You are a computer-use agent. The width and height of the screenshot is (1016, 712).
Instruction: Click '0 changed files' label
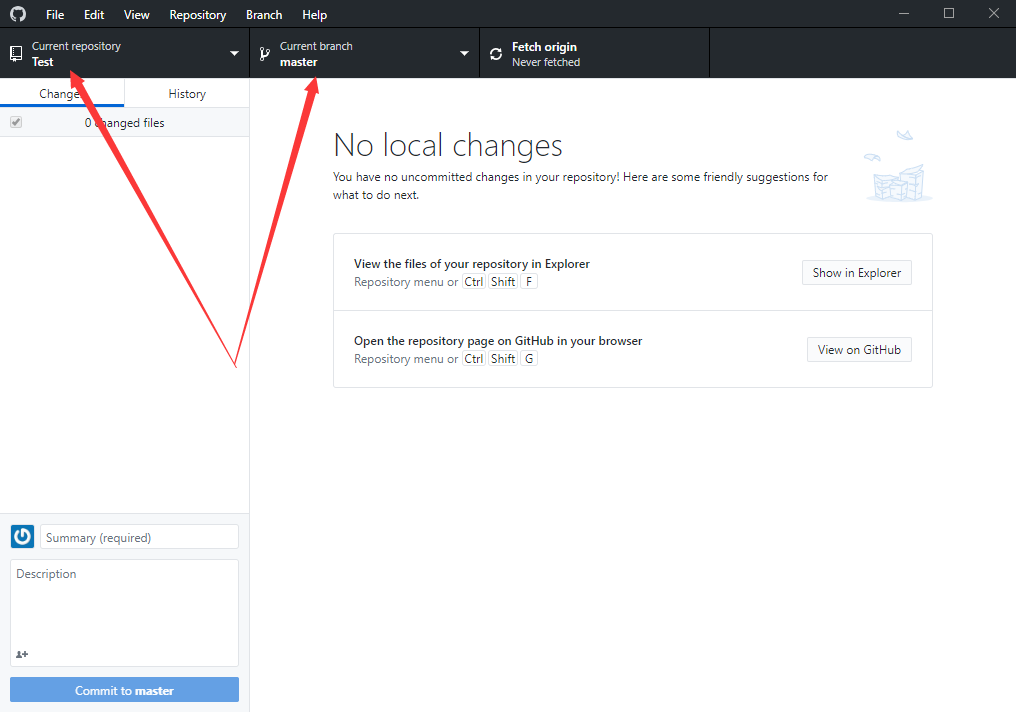124,122
